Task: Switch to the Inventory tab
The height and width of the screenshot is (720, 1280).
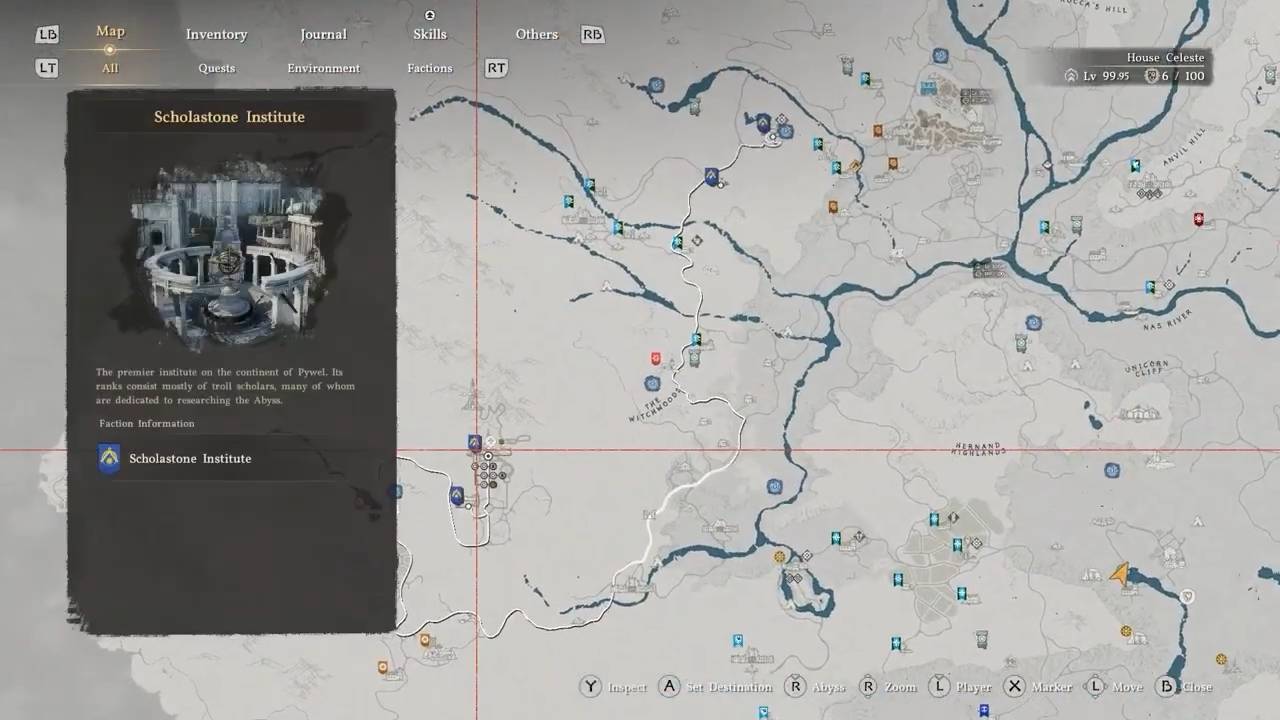Action: [216, 34]
